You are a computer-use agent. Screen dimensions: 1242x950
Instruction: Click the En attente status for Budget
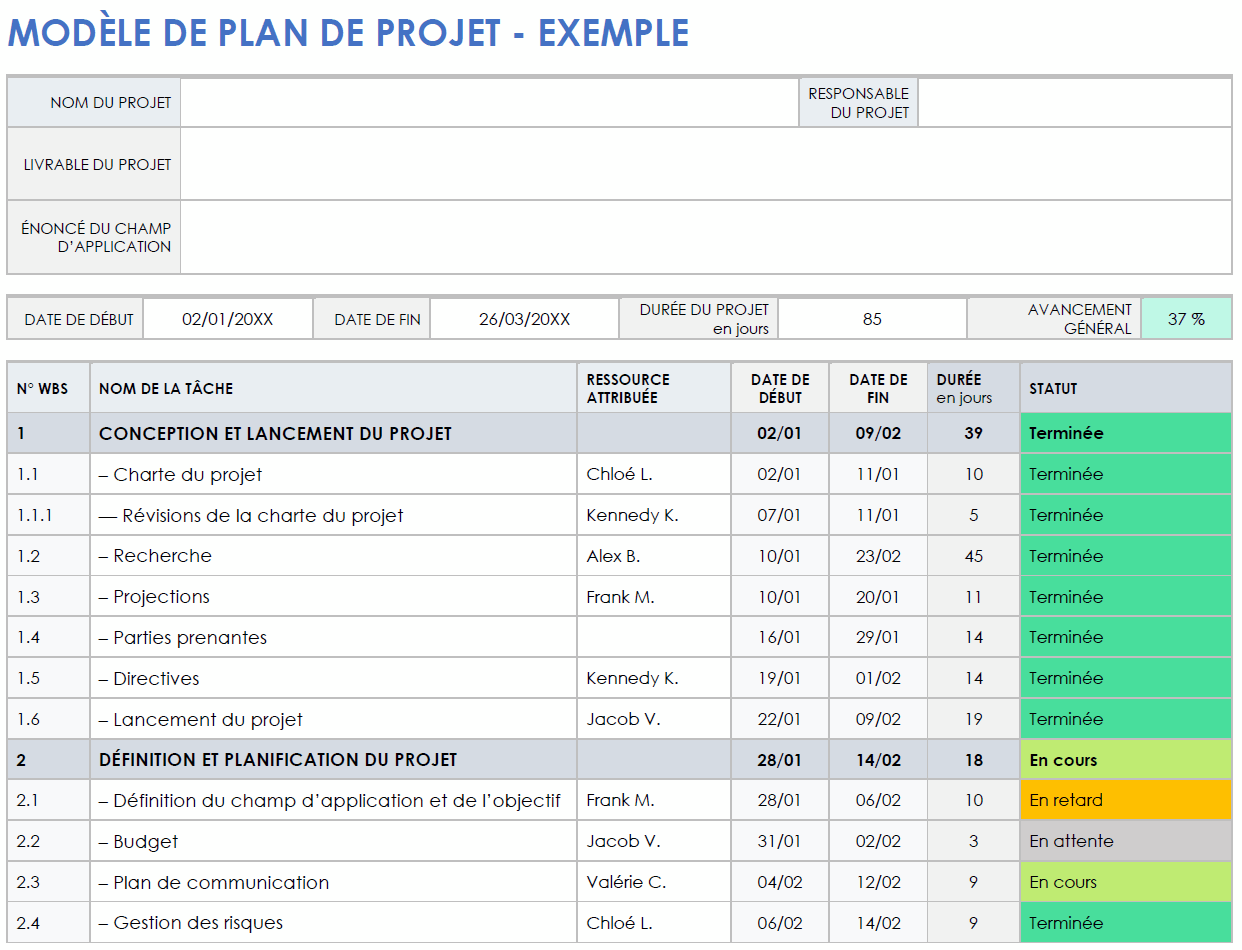click(x=1125, y=840)
